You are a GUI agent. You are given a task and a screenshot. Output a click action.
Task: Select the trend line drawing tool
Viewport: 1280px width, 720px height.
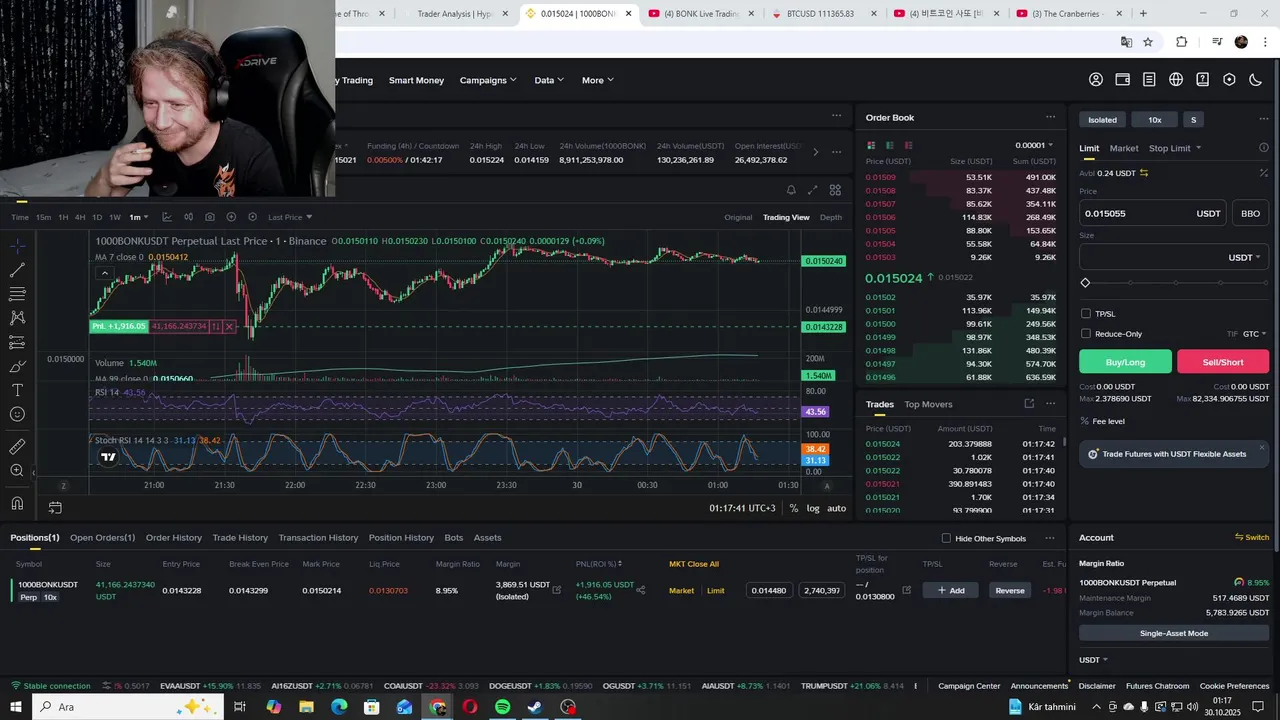17,270
